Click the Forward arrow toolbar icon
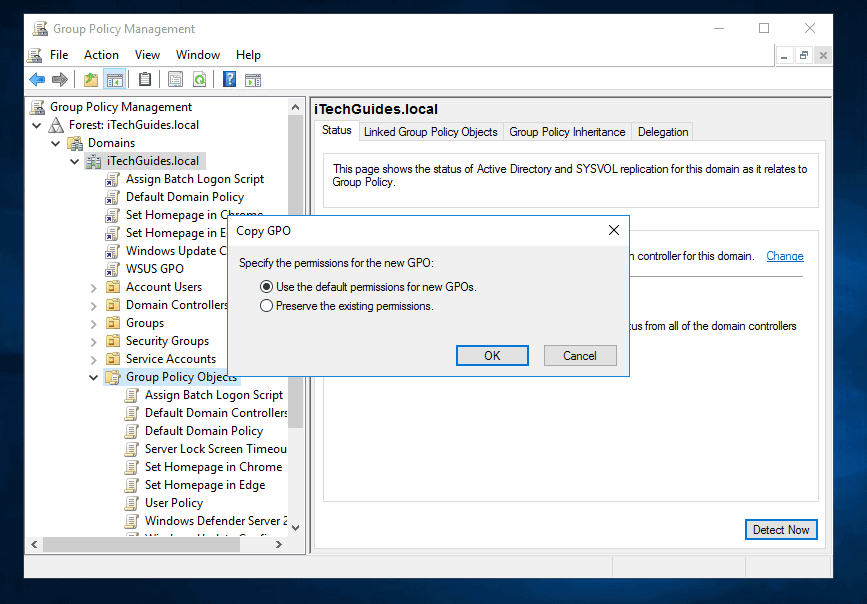This screenshot has width=867, height=604. pyautogui.click(x=60, y=80)
